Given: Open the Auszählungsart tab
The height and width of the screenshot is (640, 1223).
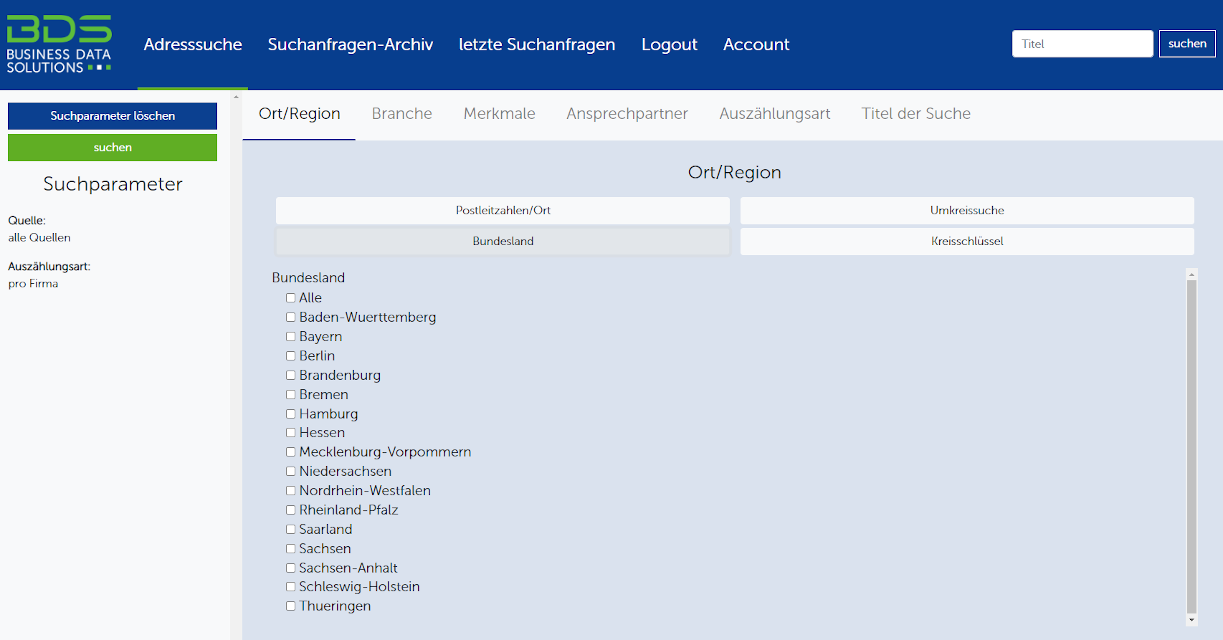Looking at the screenshot, I should [775, 114].
